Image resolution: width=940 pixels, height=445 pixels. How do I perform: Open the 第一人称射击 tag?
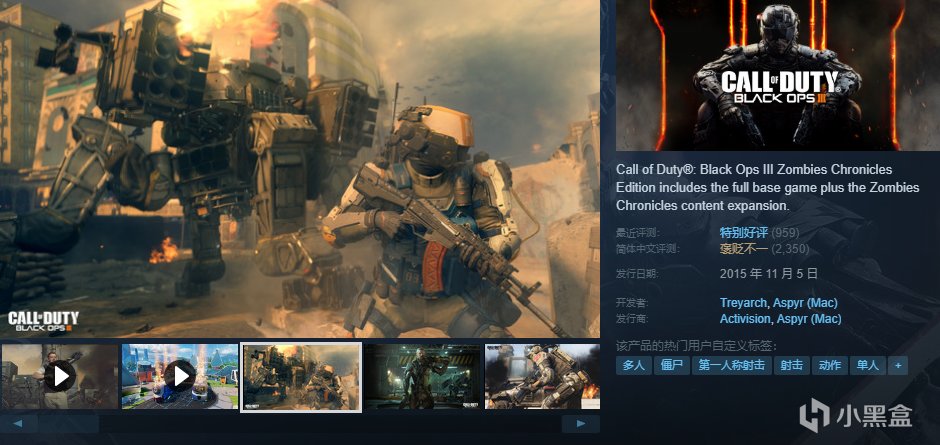pyautogui.click(x=731, y=365)
